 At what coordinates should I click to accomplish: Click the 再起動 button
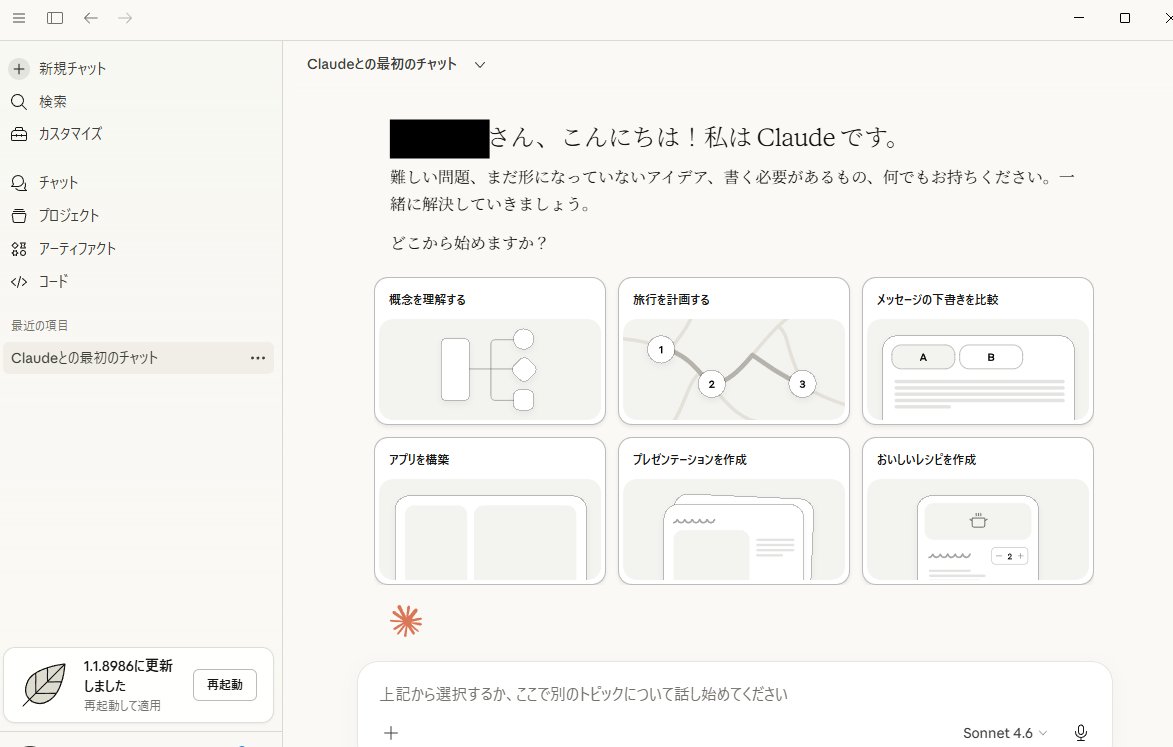point(224,685)
